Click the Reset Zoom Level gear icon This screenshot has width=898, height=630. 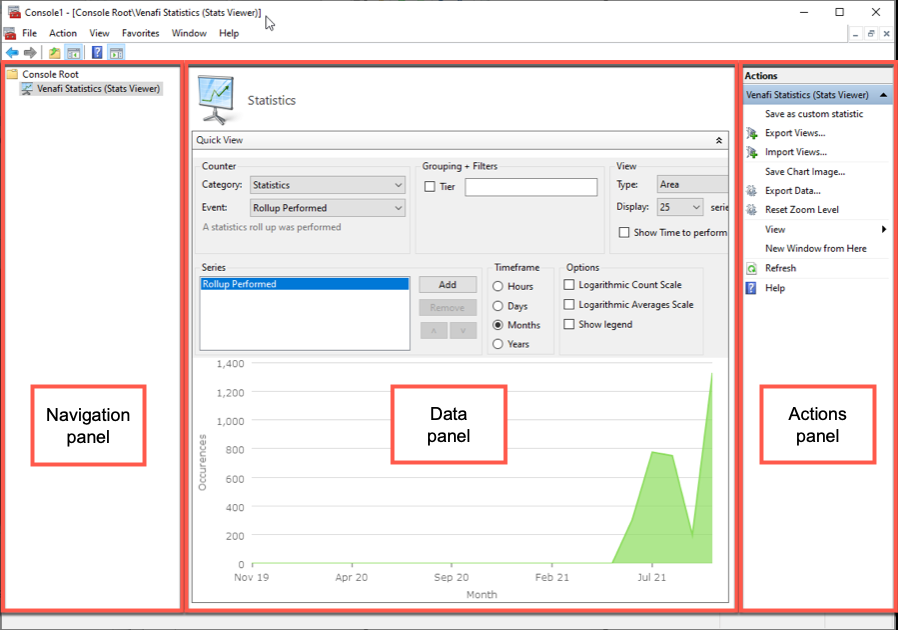752,210
